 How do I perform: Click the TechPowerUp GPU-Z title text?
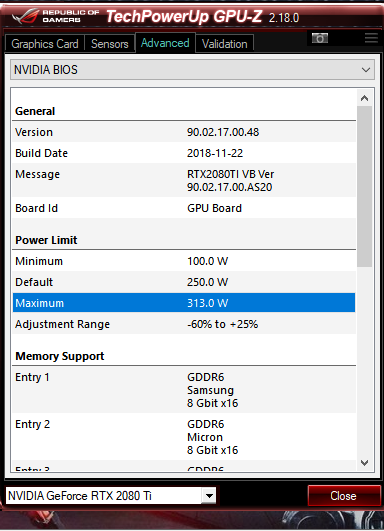[x=184, y=16]
